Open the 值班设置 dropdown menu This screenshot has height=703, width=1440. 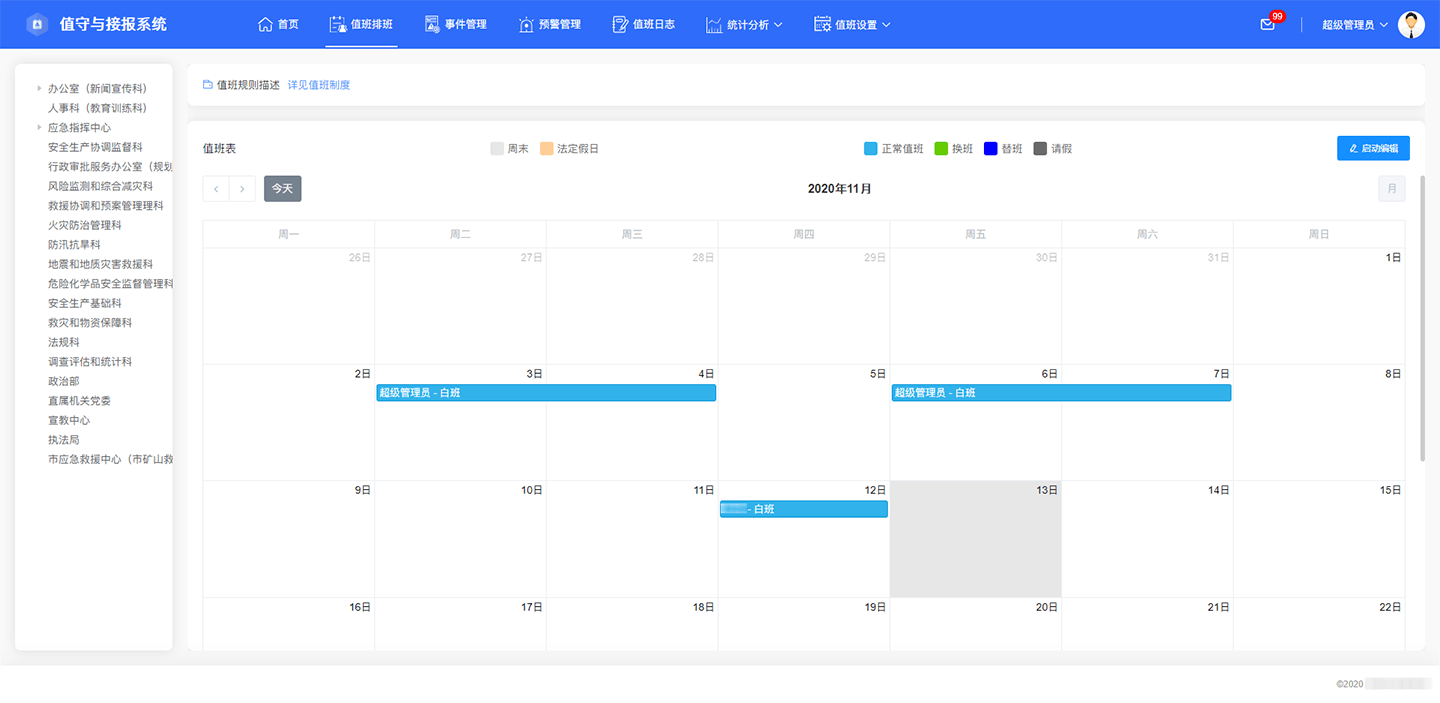click(x=852, y=24)
